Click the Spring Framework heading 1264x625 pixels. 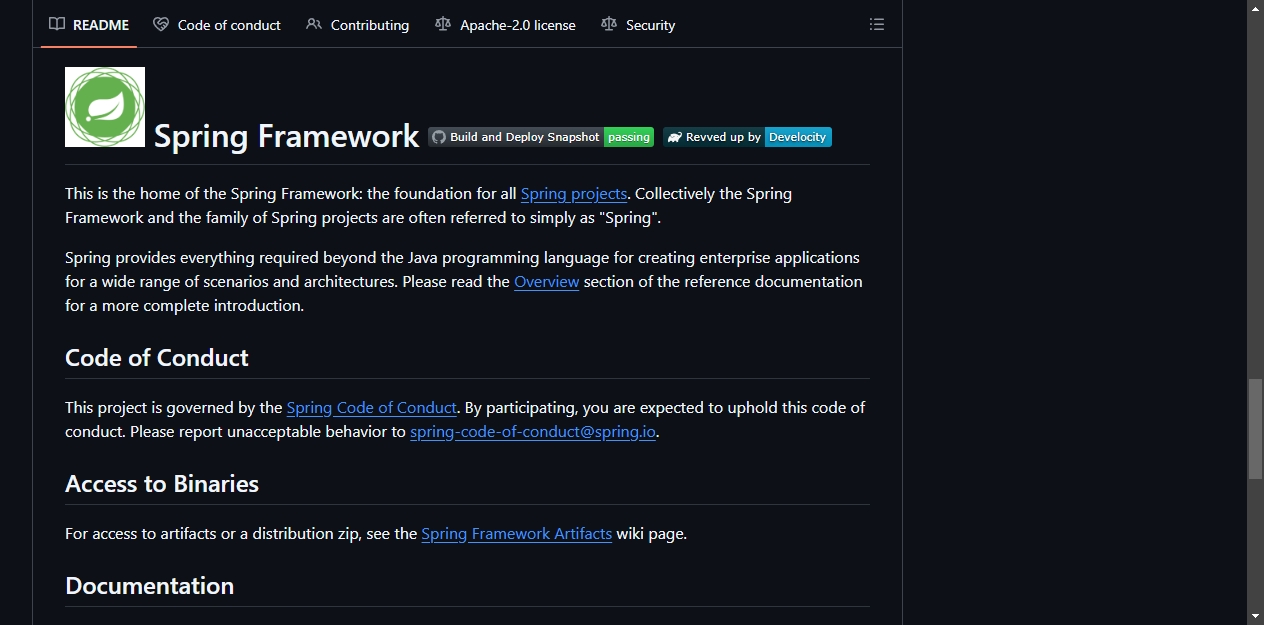tap(287, 136)
